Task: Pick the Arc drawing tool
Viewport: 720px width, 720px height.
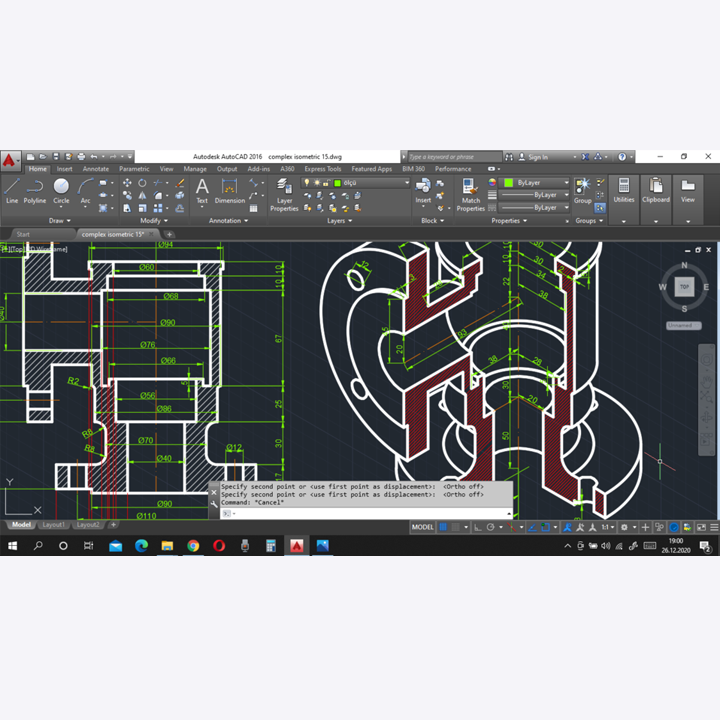Action: [x=85, y=190]
